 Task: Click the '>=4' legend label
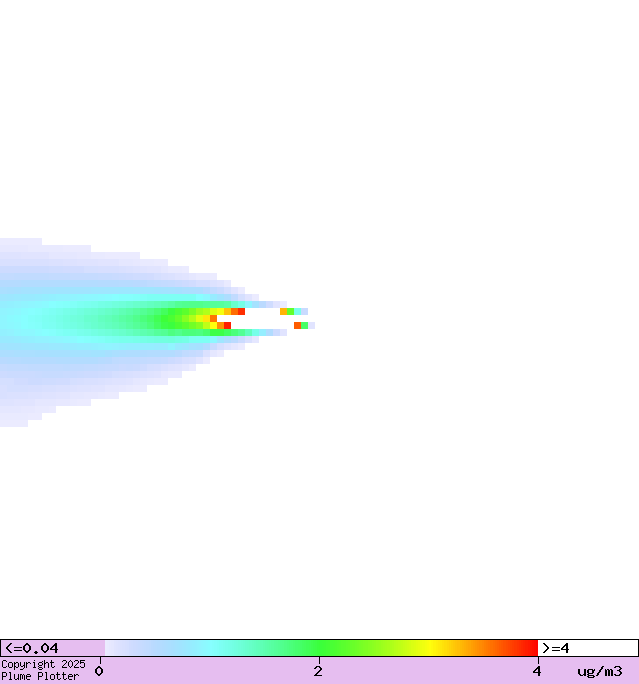tap(555, 648)
